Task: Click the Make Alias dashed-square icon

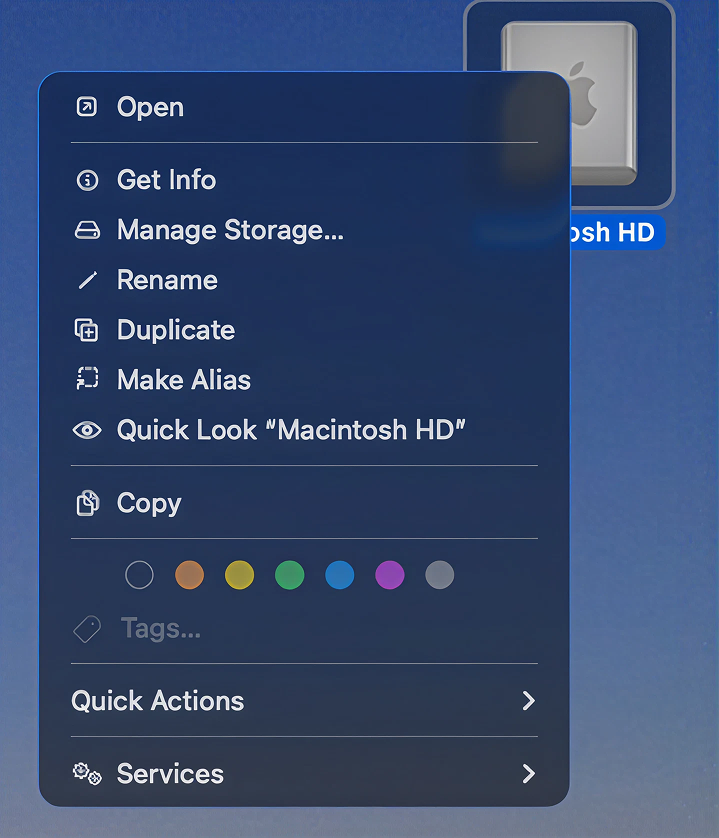Action: click(87, 379)
